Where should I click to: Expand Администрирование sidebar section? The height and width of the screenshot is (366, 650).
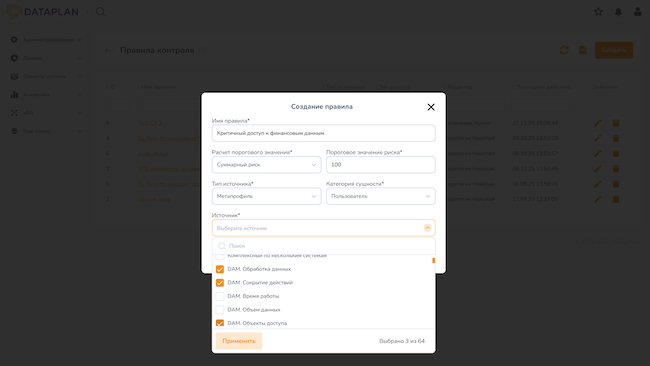[46, 40]
